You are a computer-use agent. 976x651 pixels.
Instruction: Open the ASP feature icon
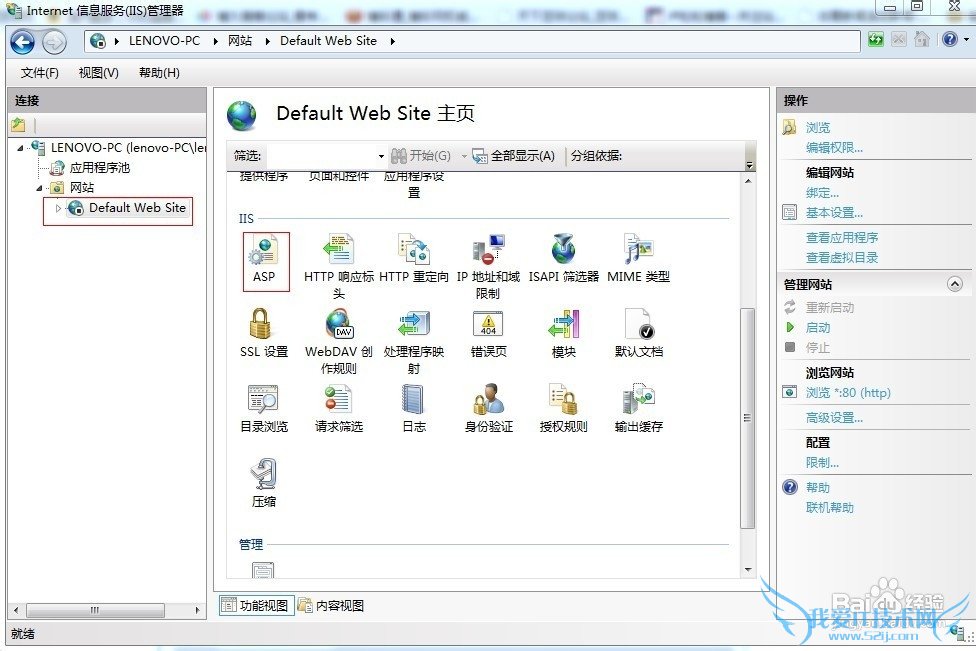[x=266, y=261]
